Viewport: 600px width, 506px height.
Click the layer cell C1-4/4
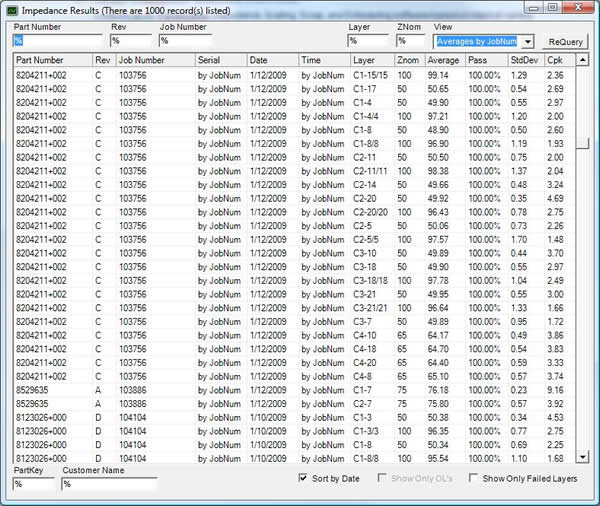pyautogui.click(x=366, y=116)
